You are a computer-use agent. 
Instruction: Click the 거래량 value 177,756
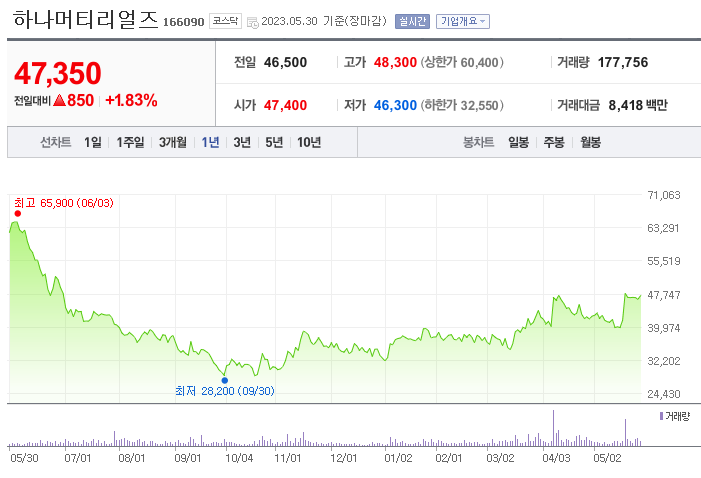click(x=623, y=62)
